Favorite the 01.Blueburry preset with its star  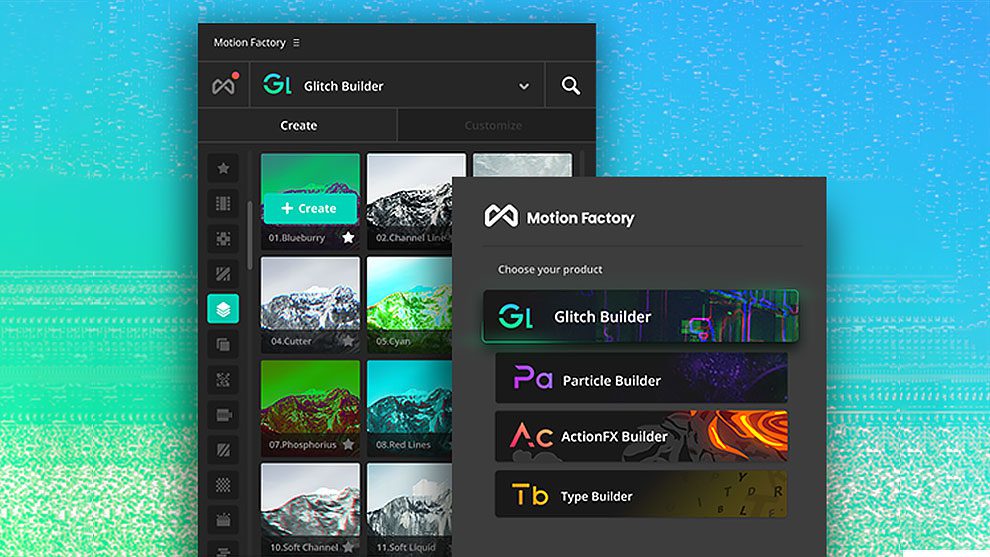click(348, 237)
